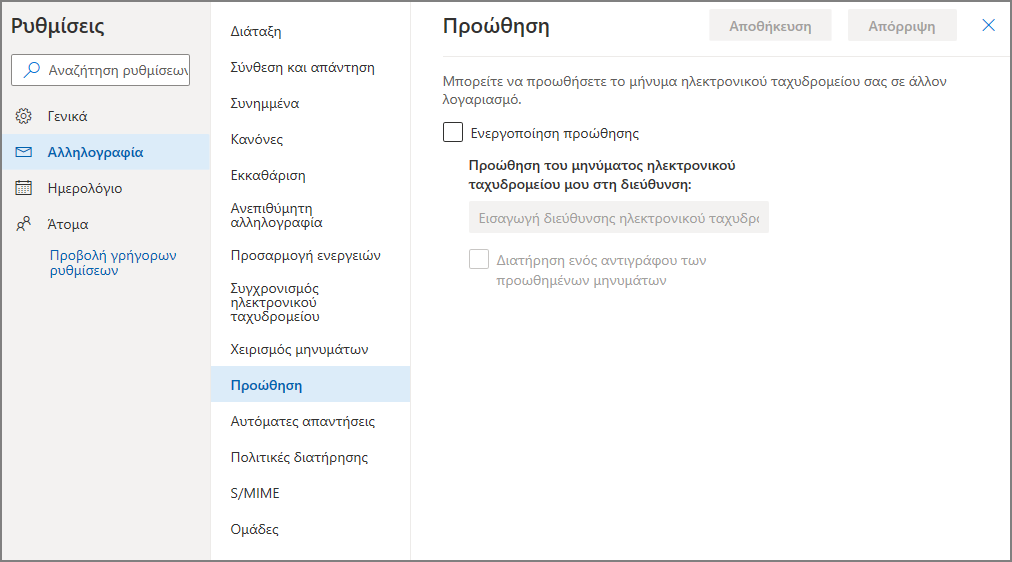Select Αυτόματες απαντήσεις in the menu
This screenshot has width=1012, height=562.
pos(303,421)
